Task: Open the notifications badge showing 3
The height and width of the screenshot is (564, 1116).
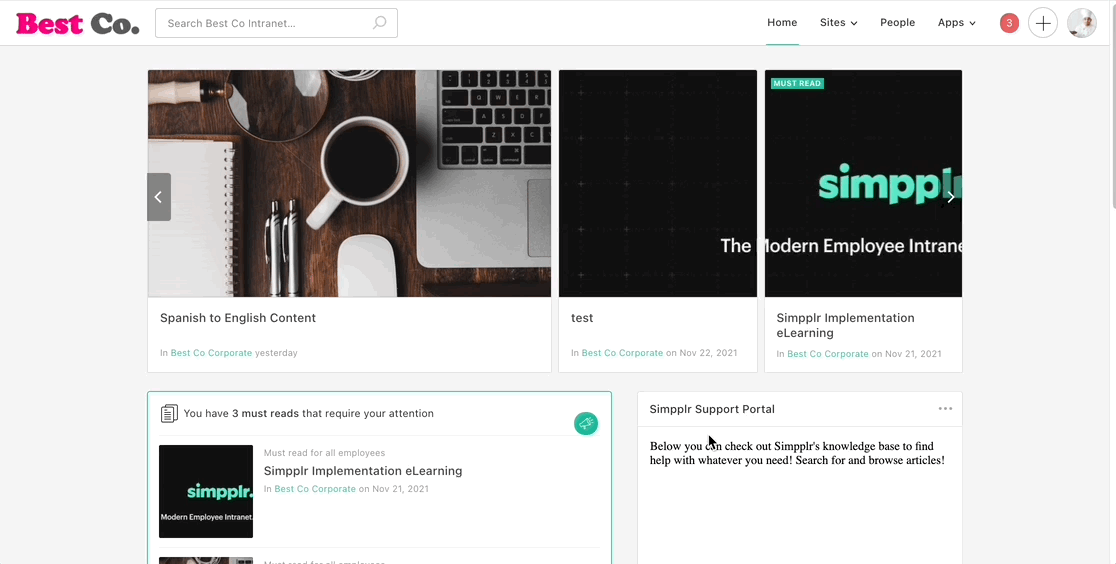Action: coord(1009,24)
